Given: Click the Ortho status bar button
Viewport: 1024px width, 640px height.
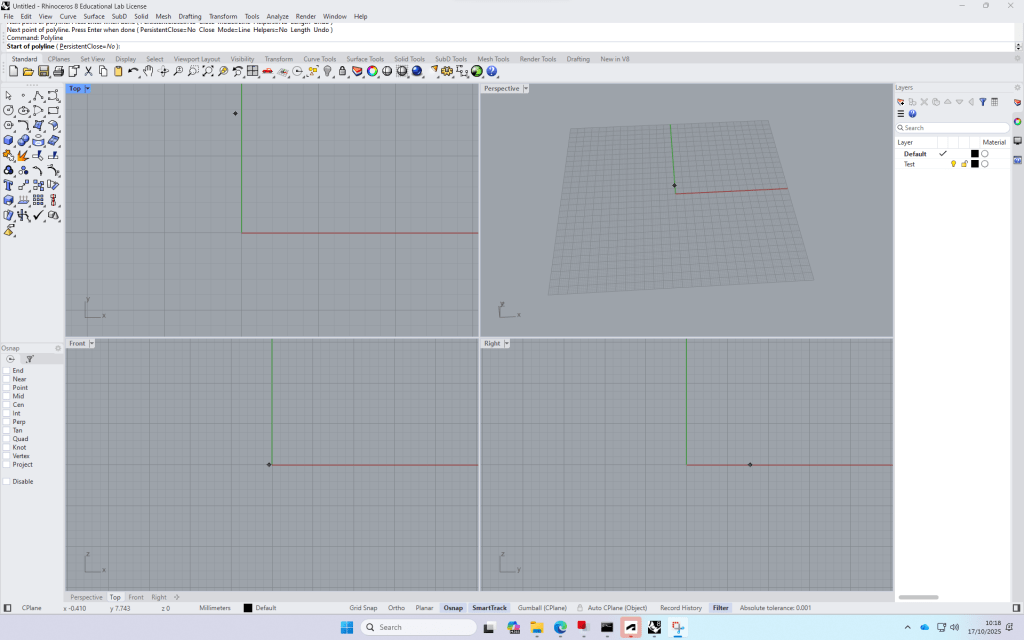Looking at the screenshot, I should tap(397, 608).
